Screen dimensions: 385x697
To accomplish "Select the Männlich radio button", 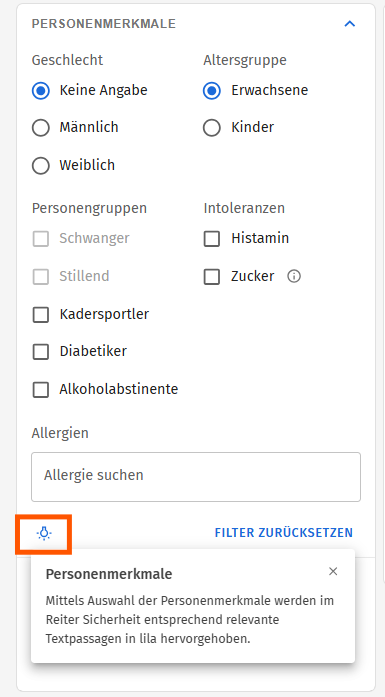I will pos(41,128).
